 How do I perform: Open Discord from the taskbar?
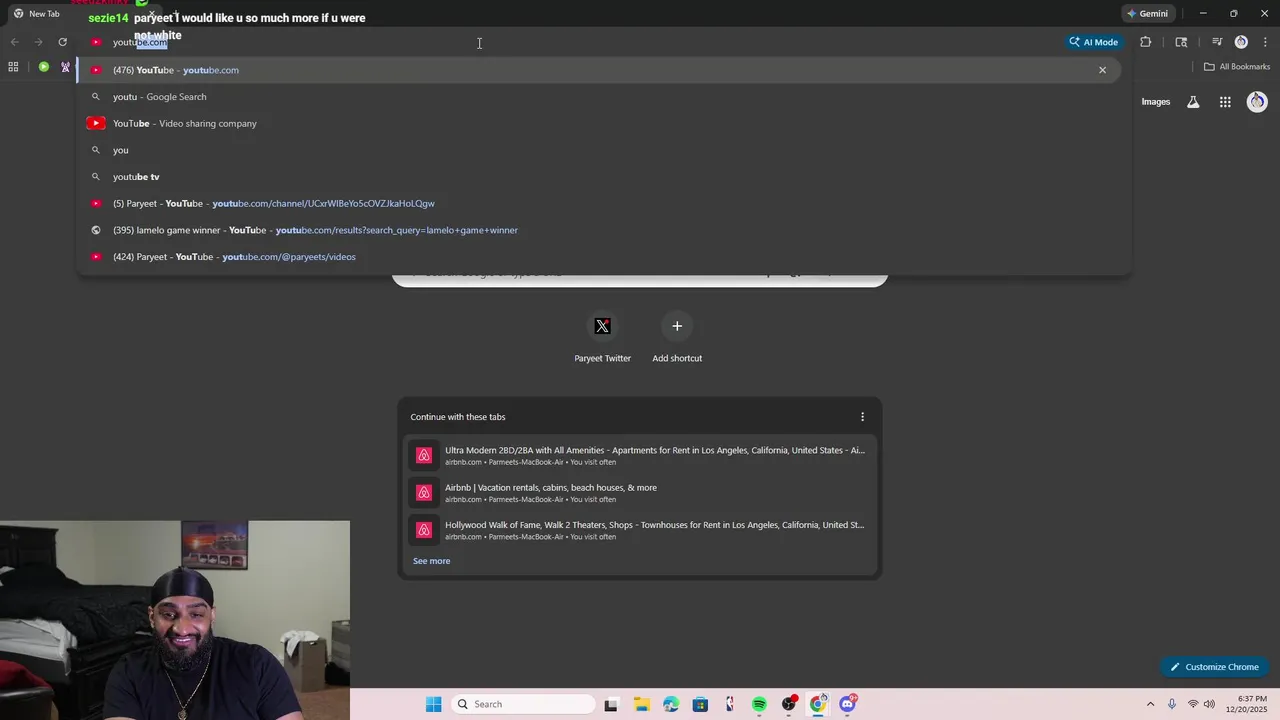tap(848, 704)
